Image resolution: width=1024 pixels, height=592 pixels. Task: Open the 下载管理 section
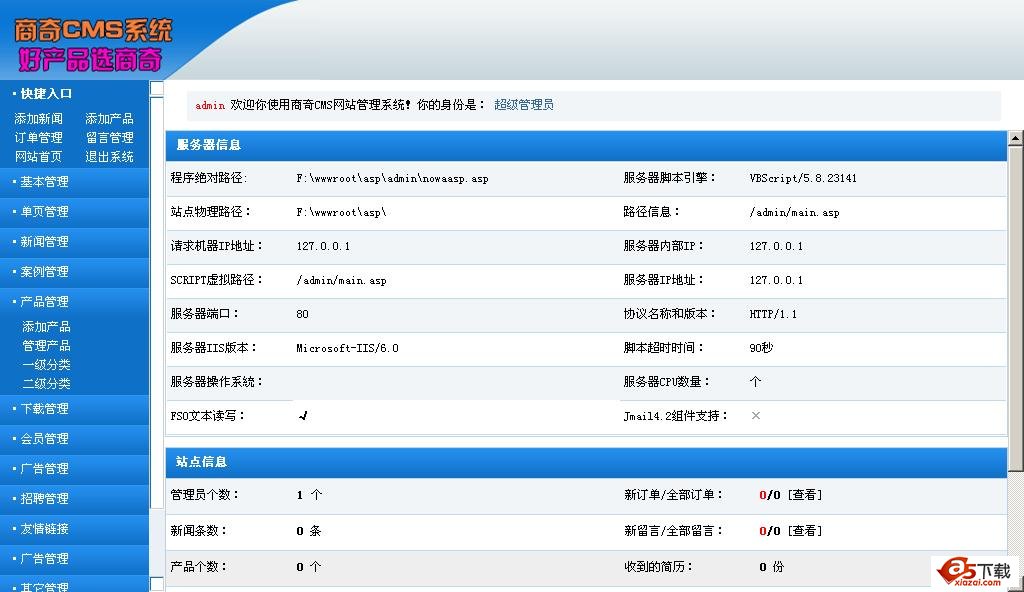pos(45,409)
